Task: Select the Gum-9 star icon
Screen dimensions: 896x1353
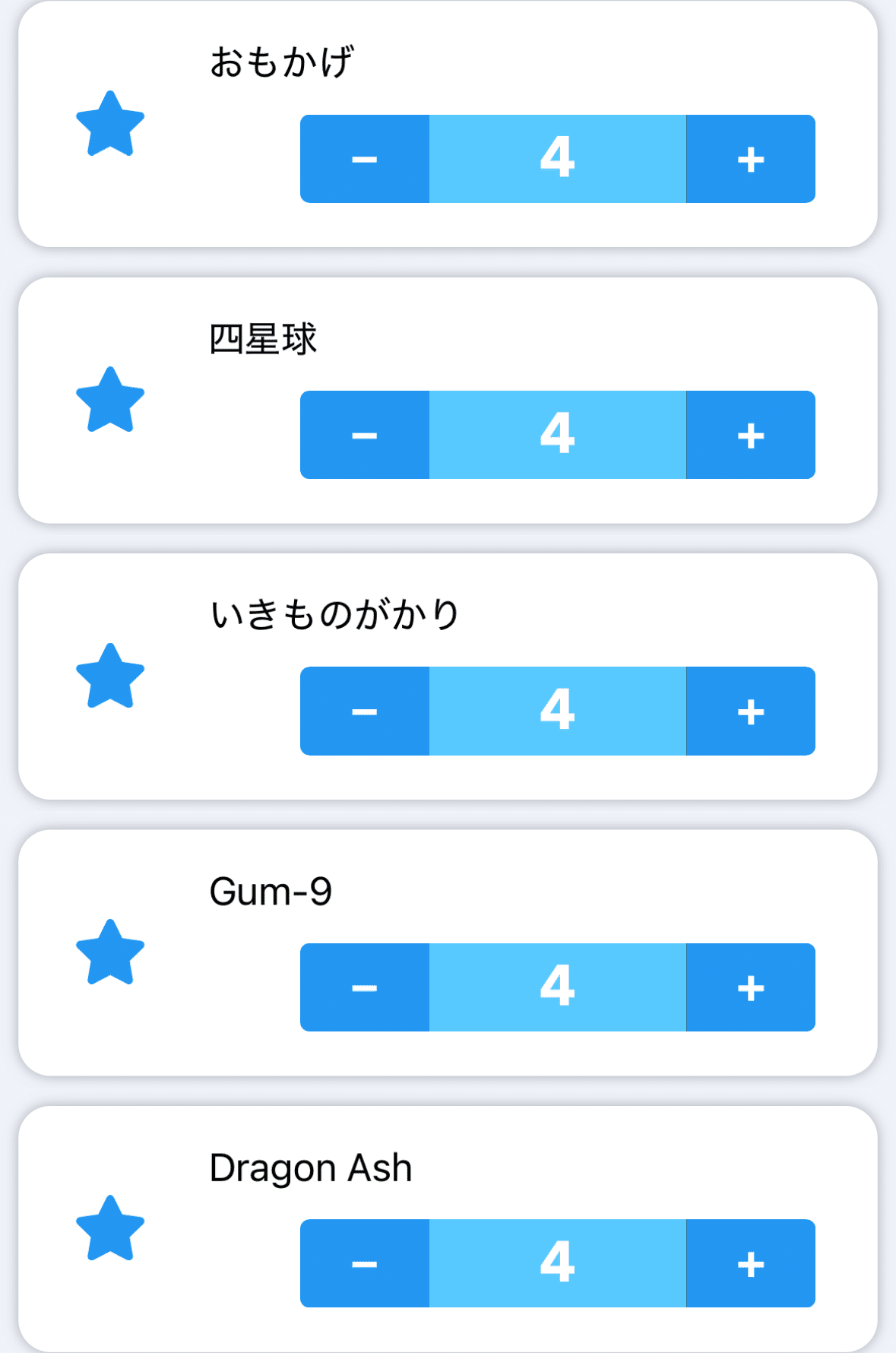Action: pyautogui.click(x=110, y=953)
